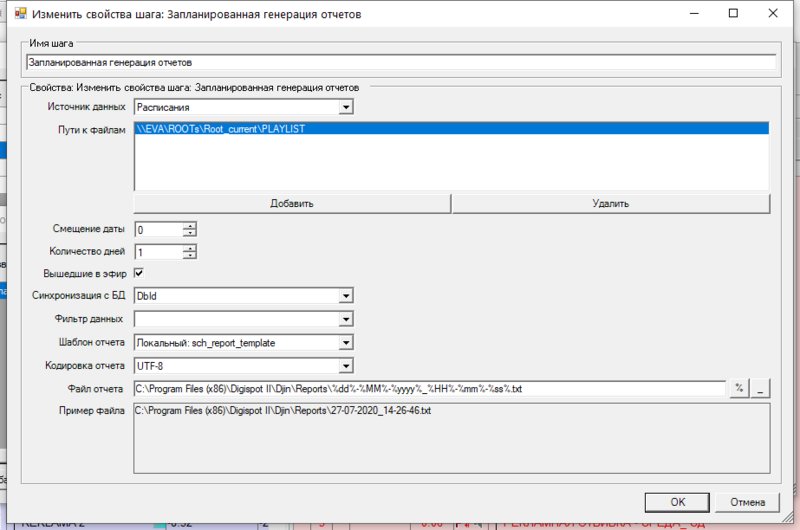Decrease Количество дней with the down arrow
Viewport: 800px width, 530px height.
(x=190, y=256)
